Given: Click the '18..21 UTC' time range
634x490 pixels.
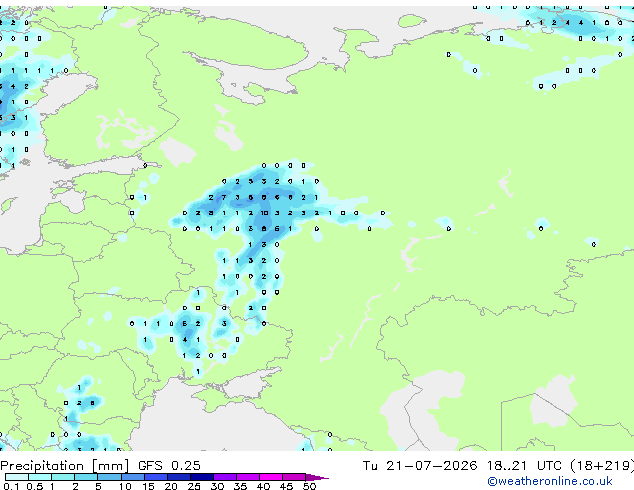Looking at the screenshot, I should (523, 466).
